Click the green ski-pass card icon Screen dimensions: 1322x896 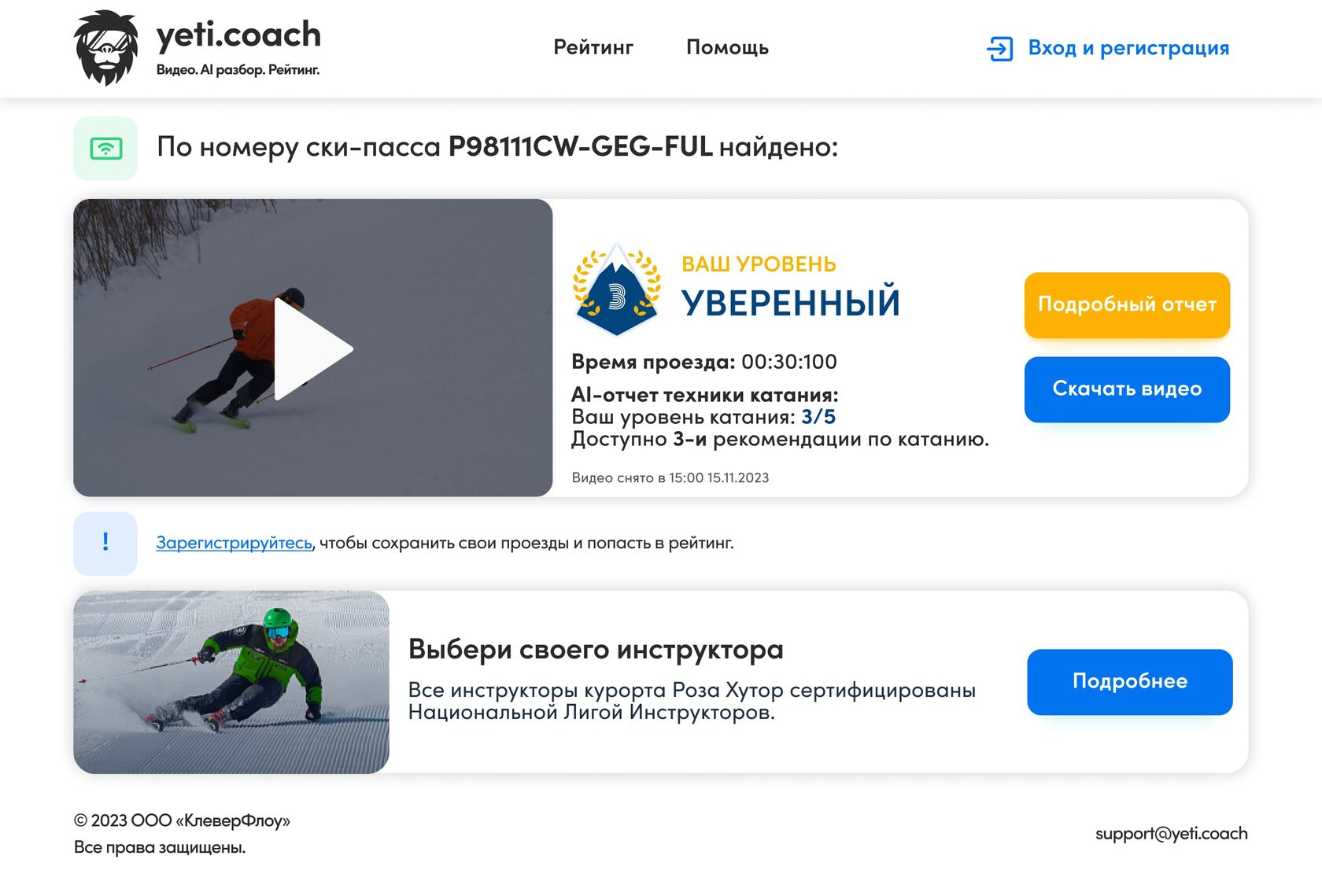[x=105, y=149]
